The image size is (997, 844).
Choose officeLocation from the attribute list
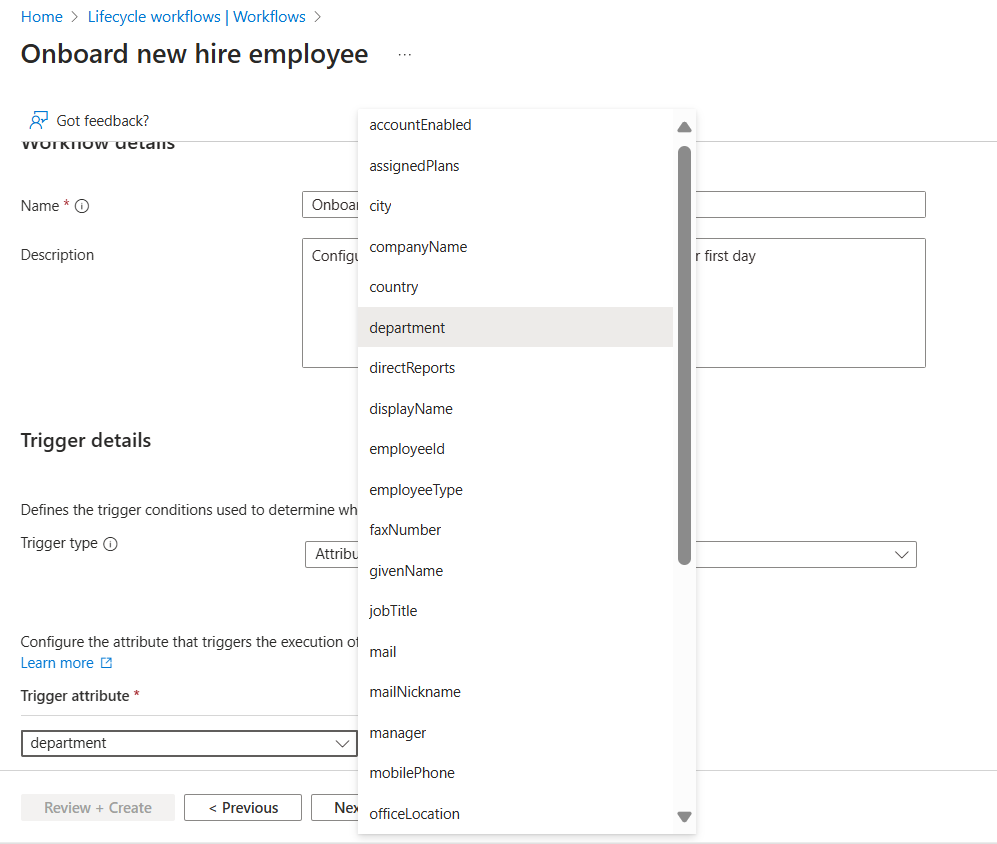pos(515,813)
